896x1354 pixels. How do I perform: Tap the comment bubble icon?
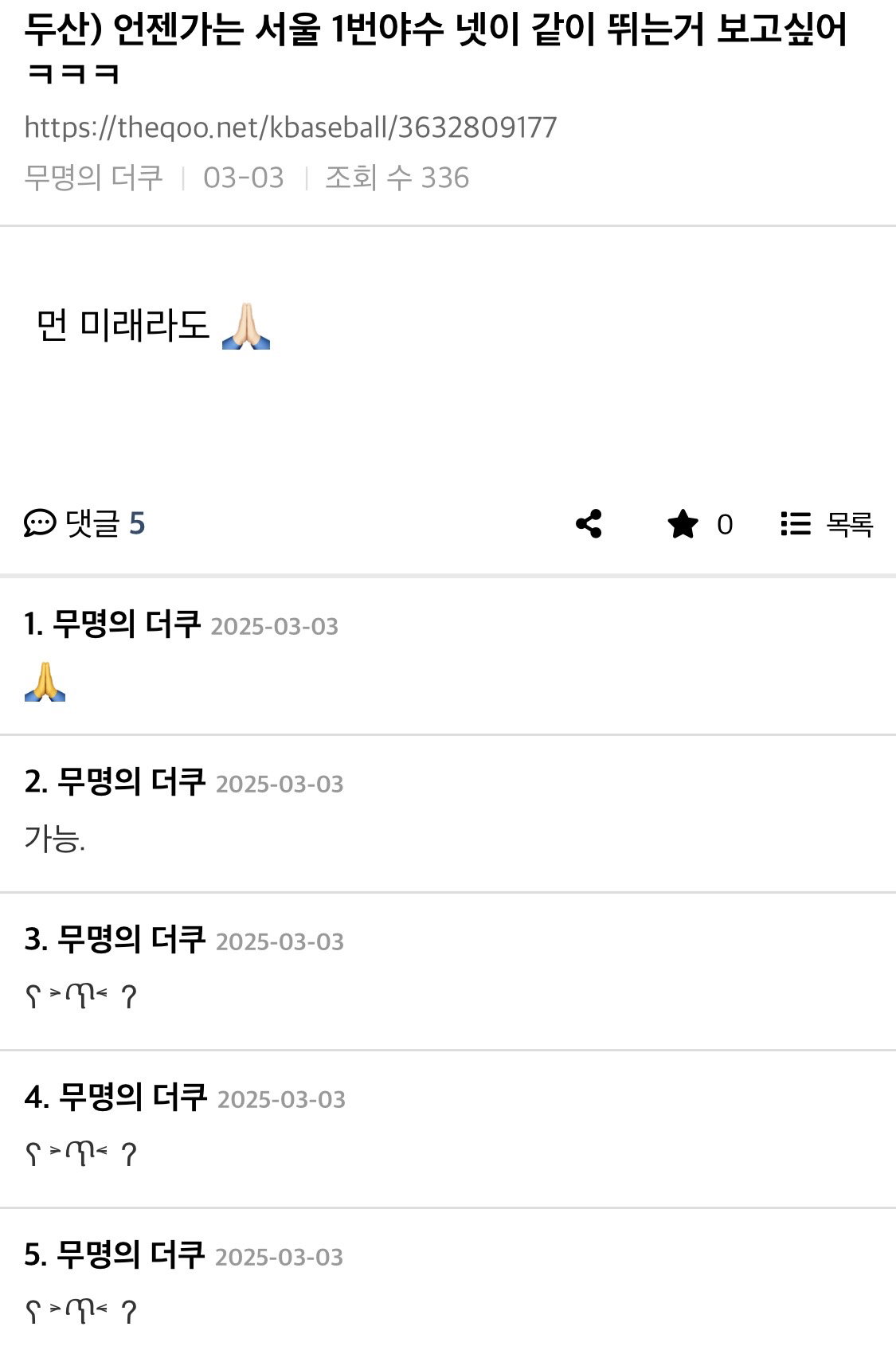[40, 523]
